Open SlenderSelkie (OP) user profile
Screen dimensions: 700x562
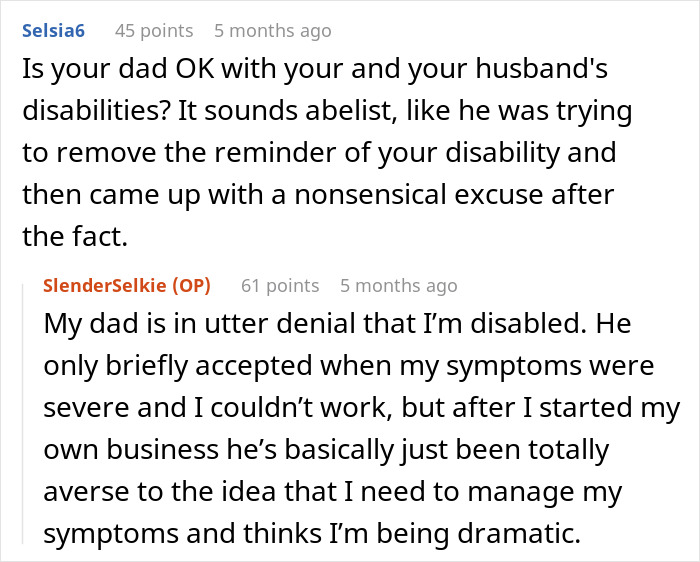127,285
